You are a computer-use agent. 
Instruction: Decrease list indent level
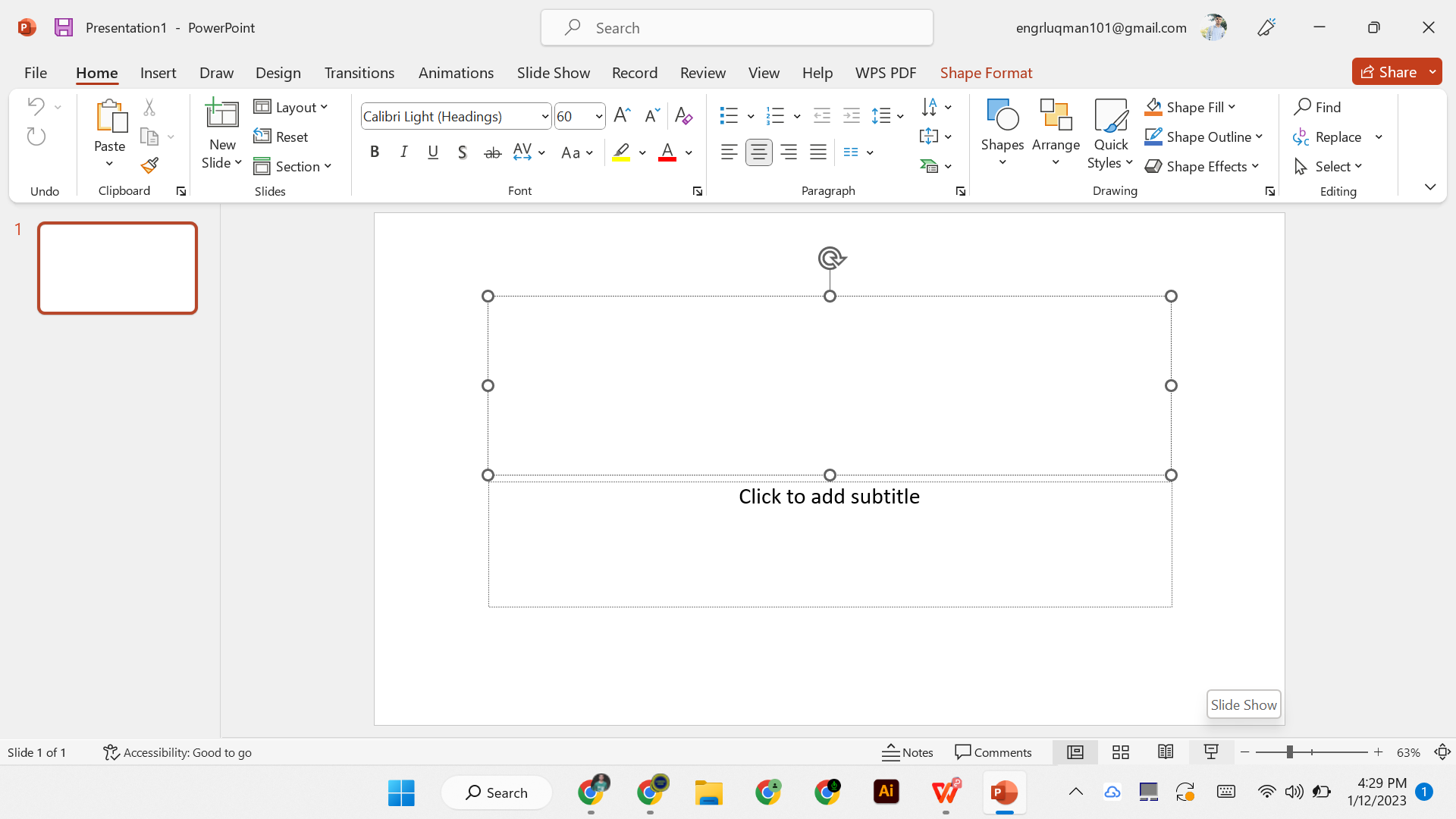[822, 115]
